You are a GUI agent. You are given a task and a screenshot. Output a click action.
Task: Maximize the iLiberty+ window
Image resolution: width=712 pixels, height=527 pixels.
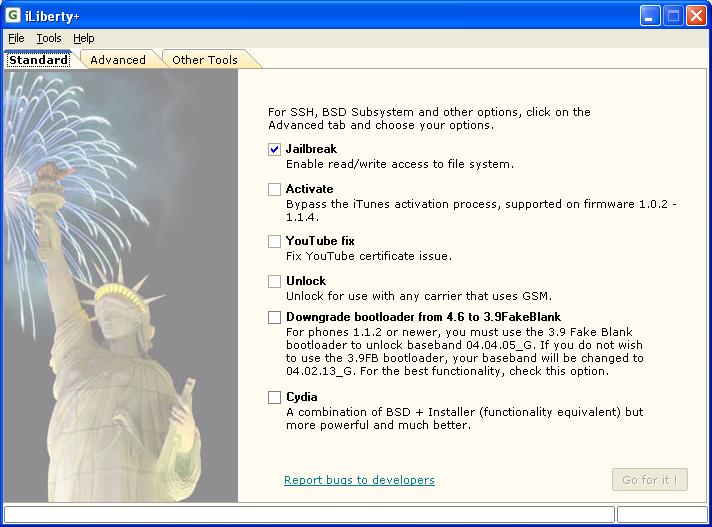[673, 16]
